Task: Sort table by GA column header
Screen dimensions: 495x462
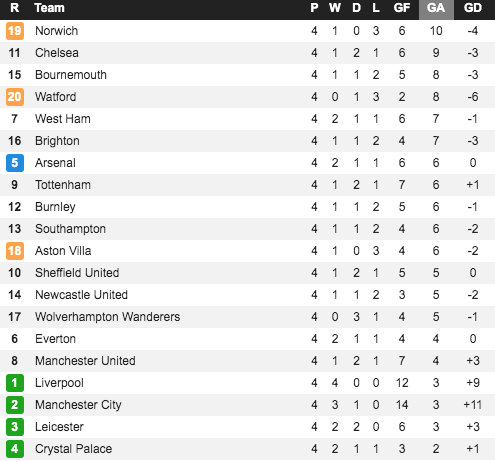Action: [436, 9]
